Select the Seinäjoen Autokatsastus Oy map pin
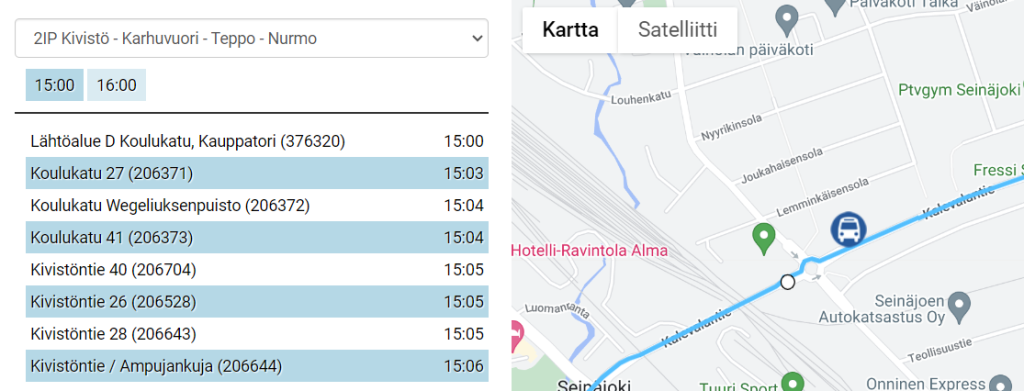The height and width of the screenshot is (391, 1024). tap(958, 303)
